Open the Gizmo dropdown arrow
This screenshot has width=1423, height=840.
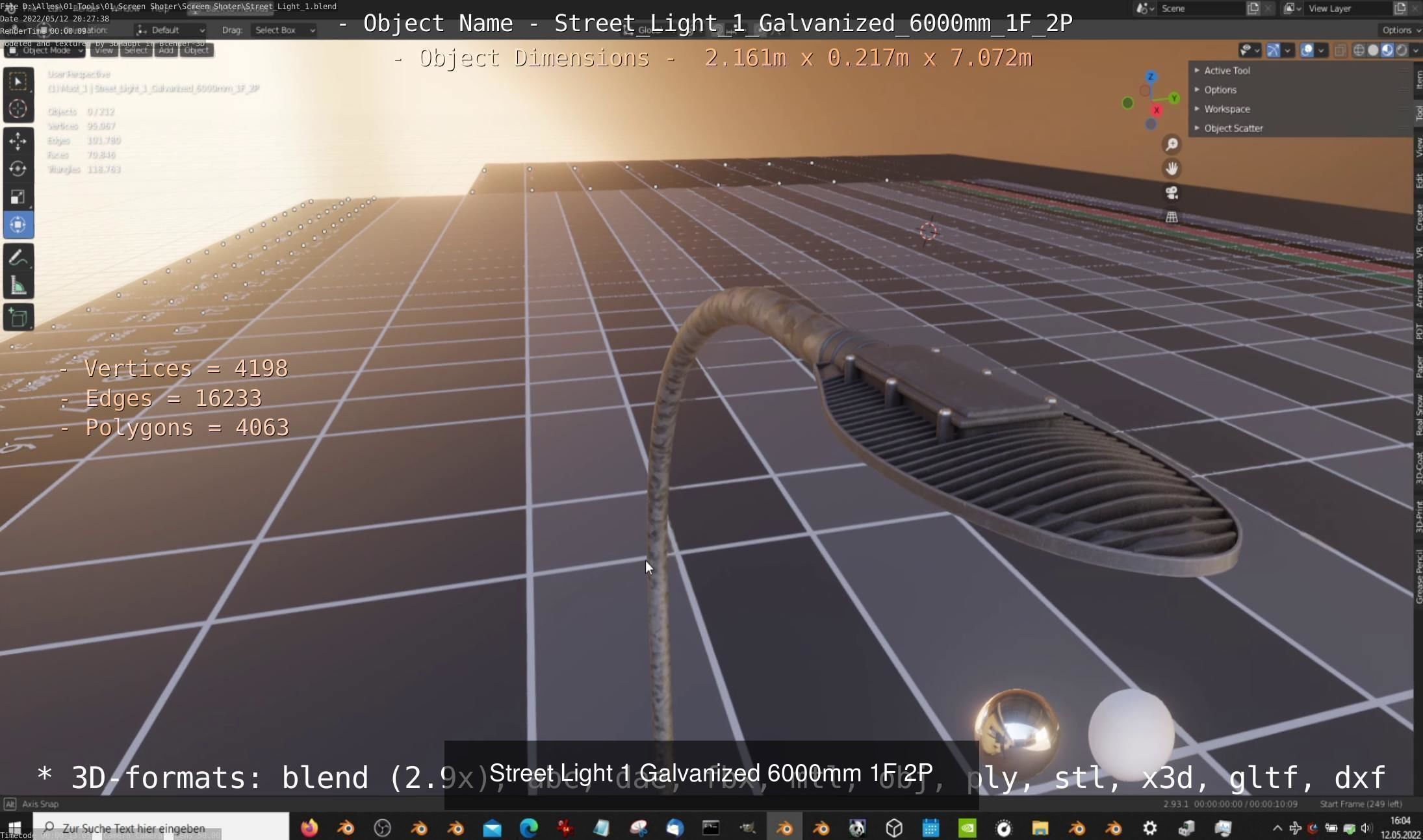point(1287,50)
